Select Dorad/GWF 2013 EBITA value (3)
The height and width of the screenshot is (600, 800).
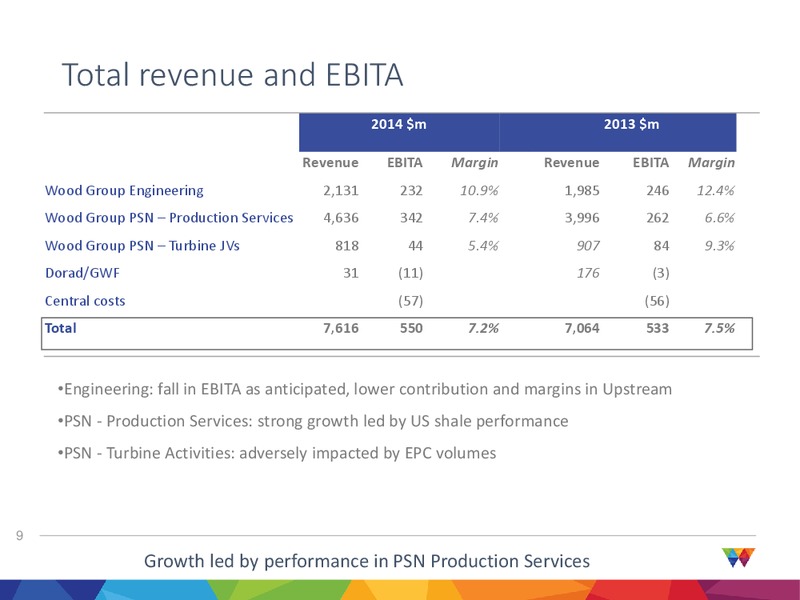coord(661,273)
